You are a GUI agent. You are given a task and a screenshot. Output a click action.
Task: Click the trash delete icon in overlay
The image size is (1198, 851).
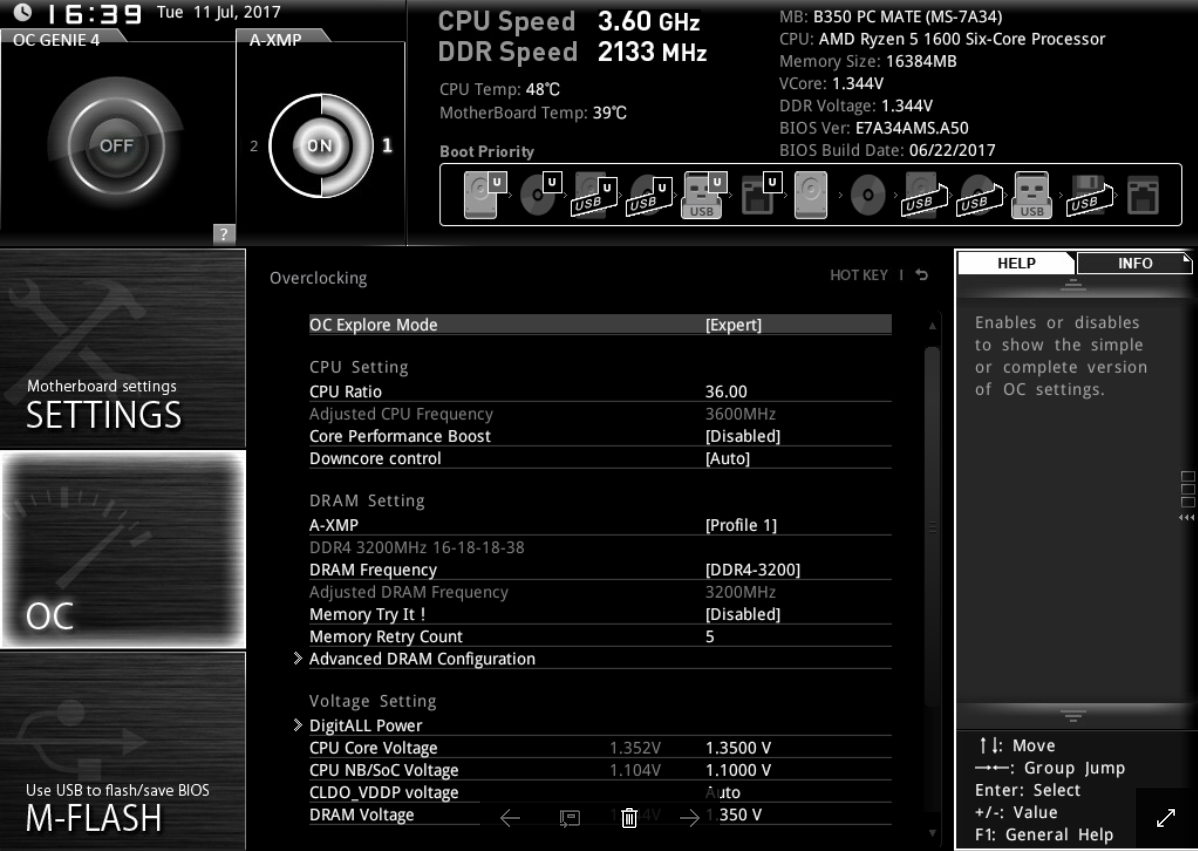[x=629, y=818]
